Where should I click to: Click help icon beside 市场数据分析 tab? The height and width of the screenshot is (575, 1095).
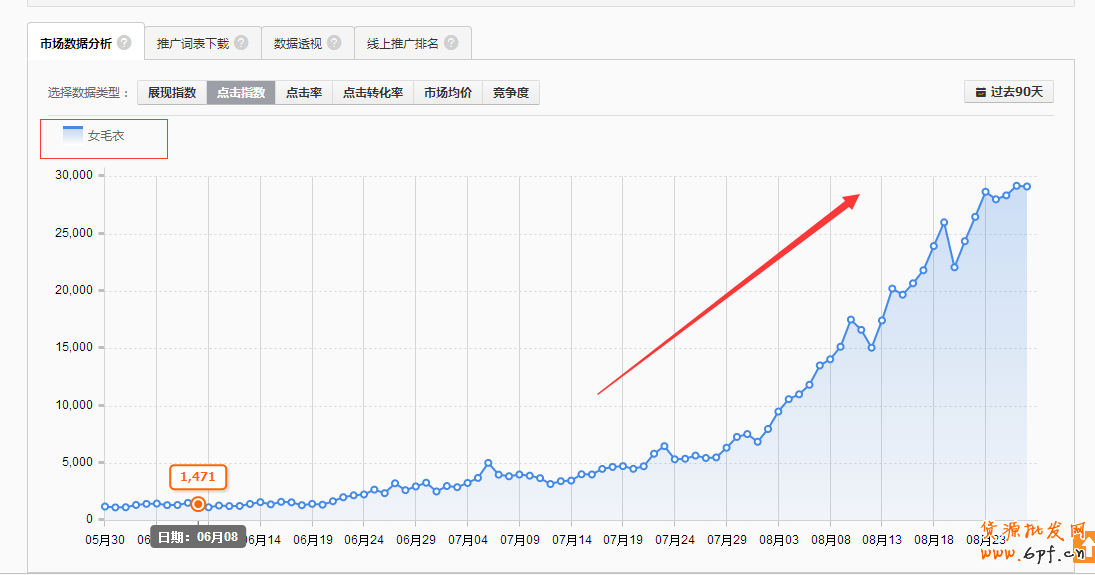[124, 43]
